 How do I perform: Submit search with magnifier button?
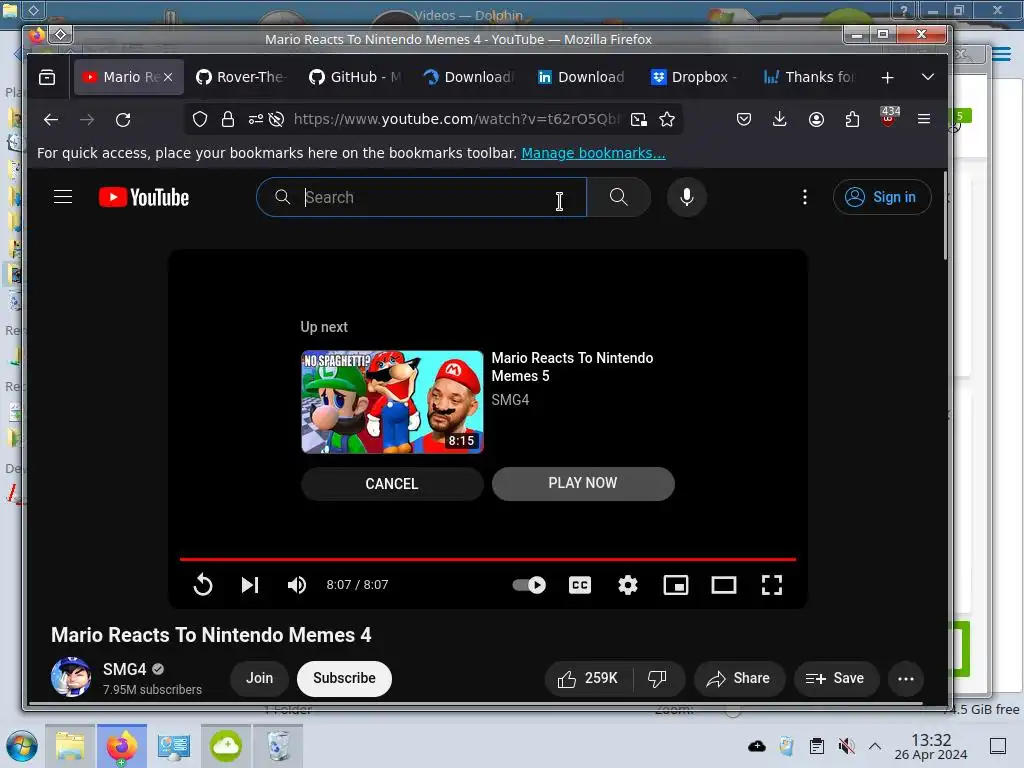click(618, 197)
